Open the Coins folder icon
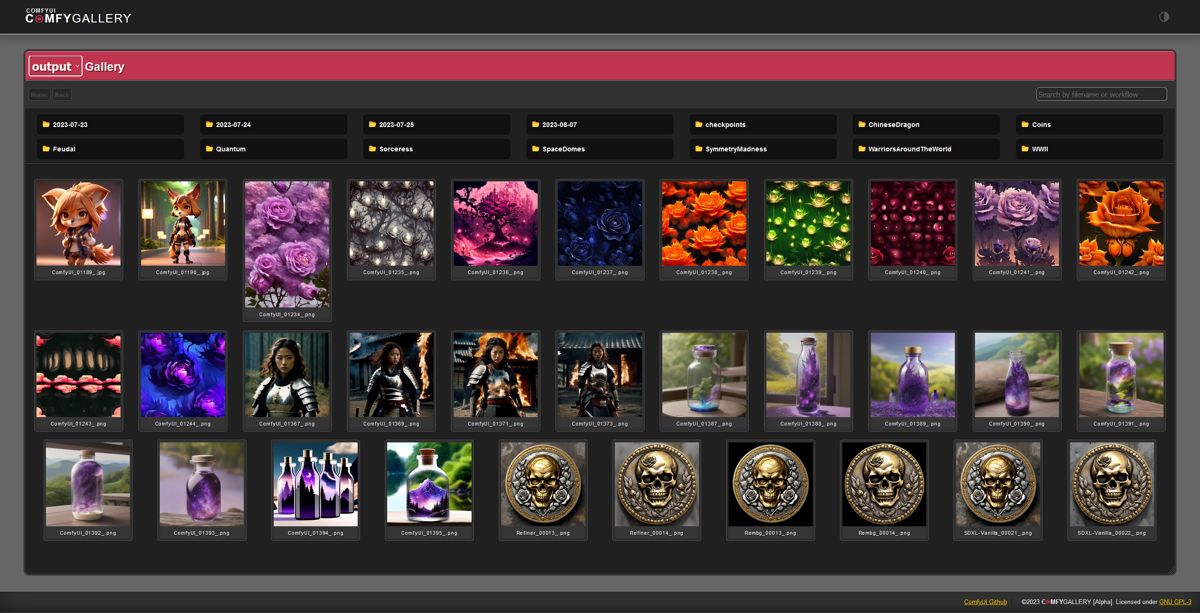Viewport: 1200px width, 613px height. pyautogui.click(x=1024, y=124)
